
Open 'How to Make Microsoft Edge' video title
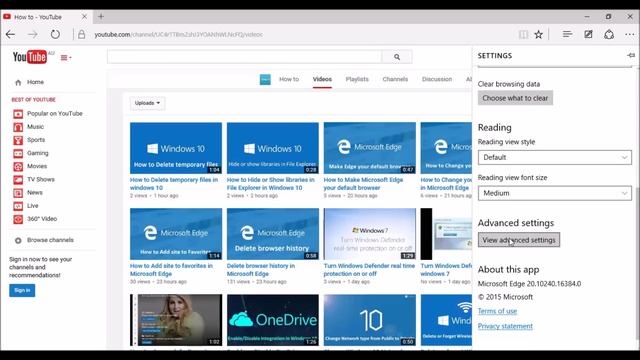(x=363, y=184)
